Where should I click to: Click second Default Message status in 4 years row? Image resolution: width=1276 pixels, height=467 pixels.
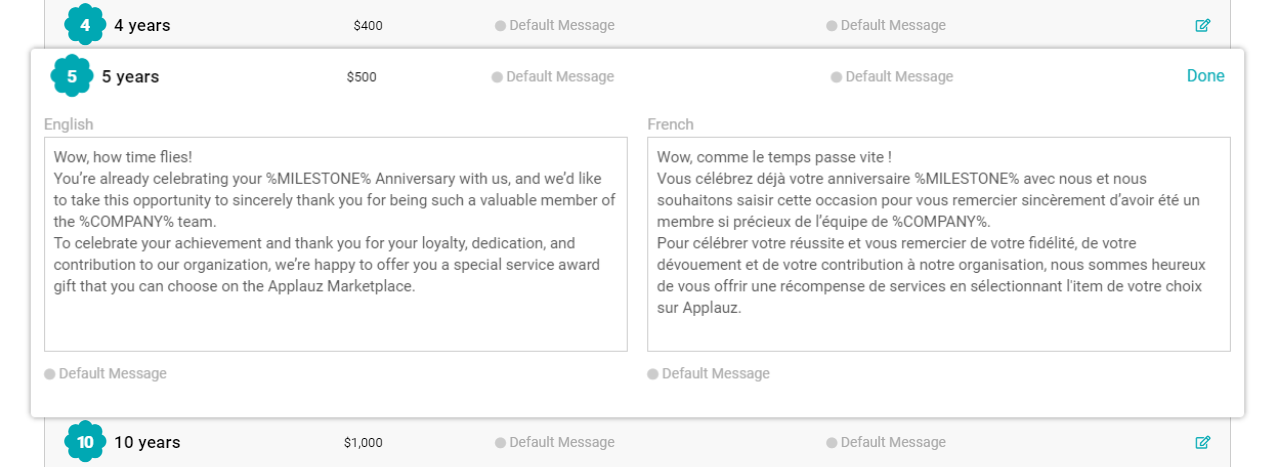coord(885,26)
